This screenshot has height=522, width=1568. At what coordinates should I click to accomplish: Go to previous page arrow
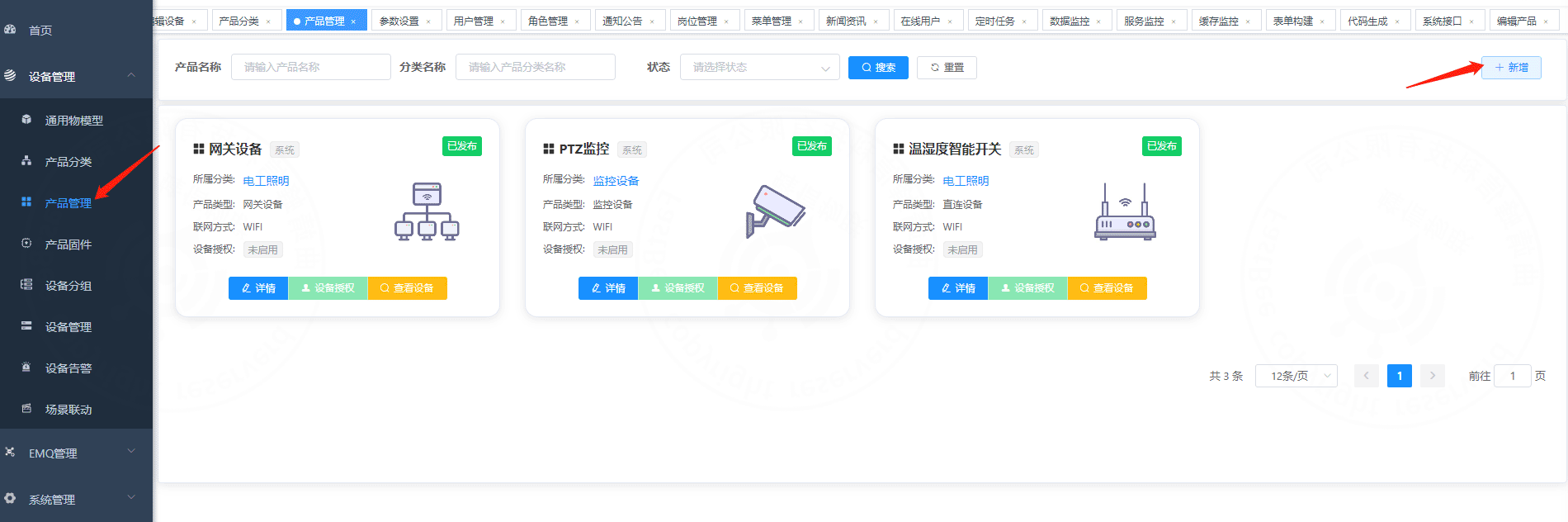click(1367, 376)
